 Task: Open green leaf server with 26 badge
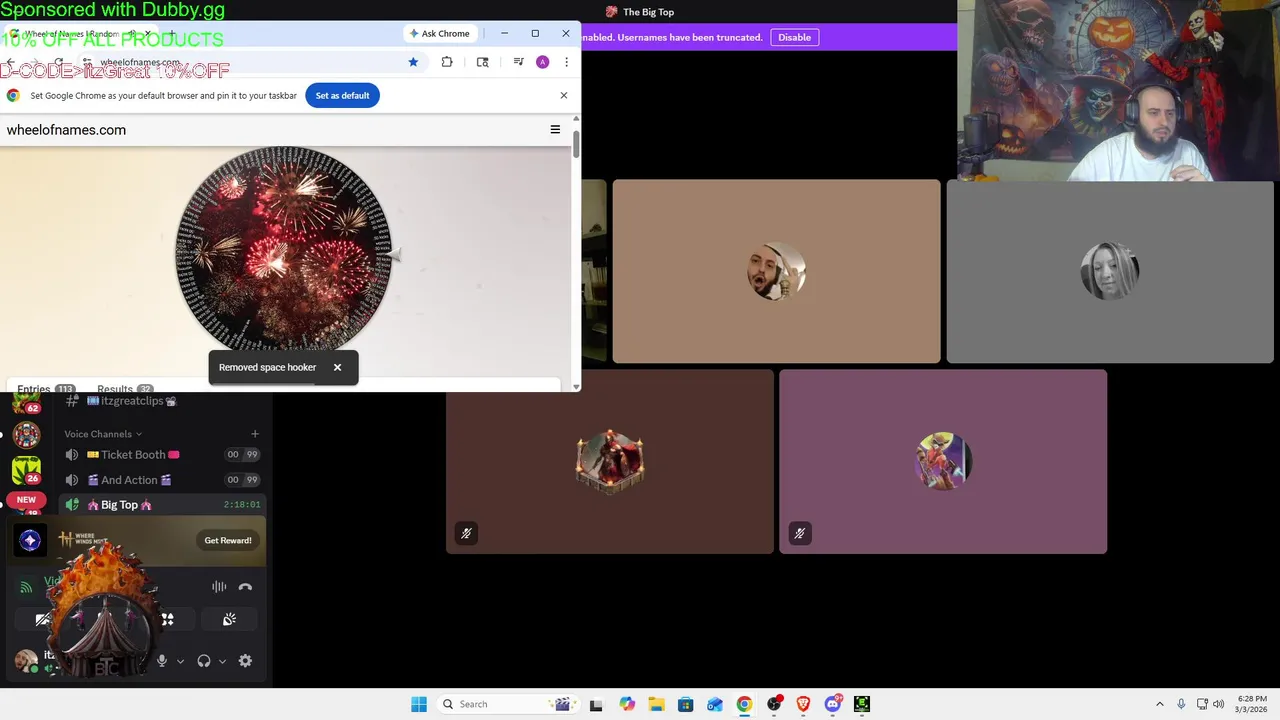26,470
